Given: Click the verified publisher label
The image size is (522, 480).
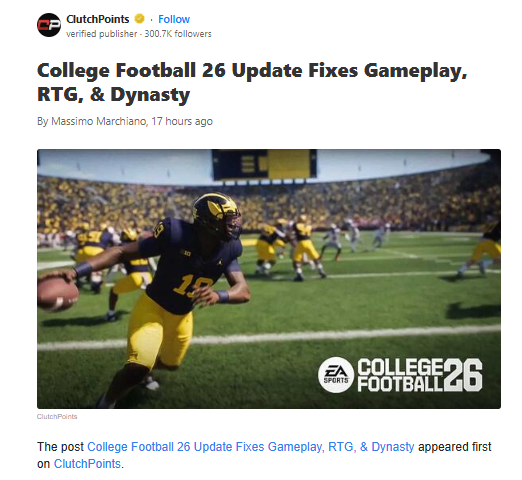Looking at the screenshot, I should 102,34.
